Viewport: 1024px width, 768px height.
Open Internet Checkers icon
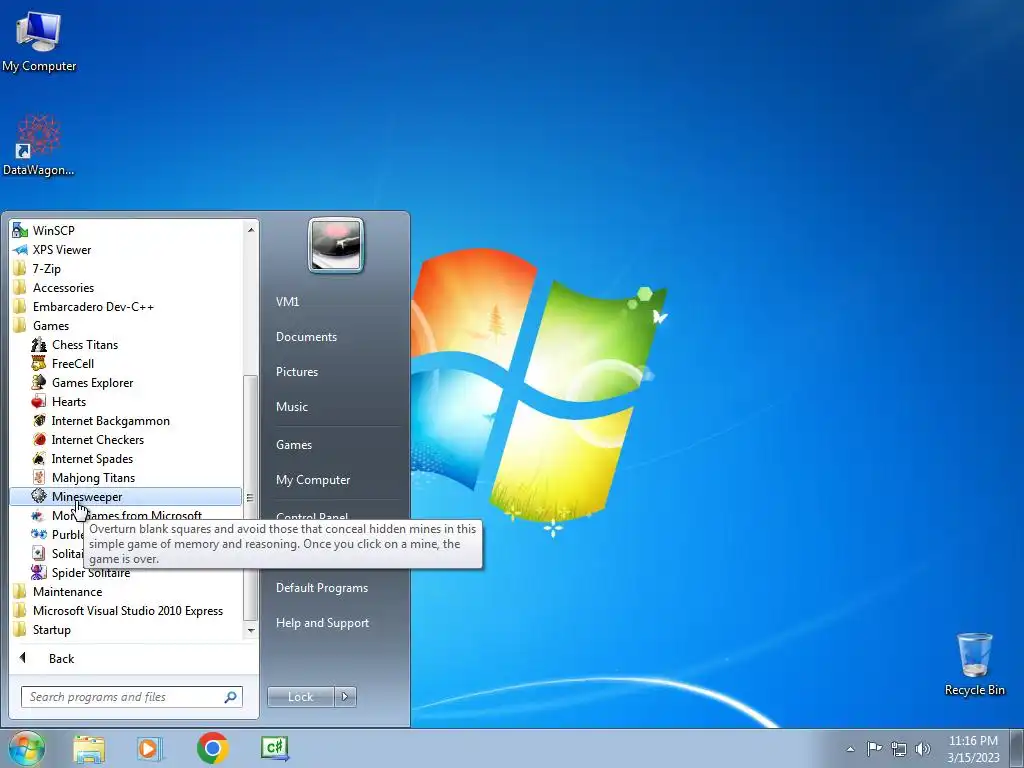39,440
